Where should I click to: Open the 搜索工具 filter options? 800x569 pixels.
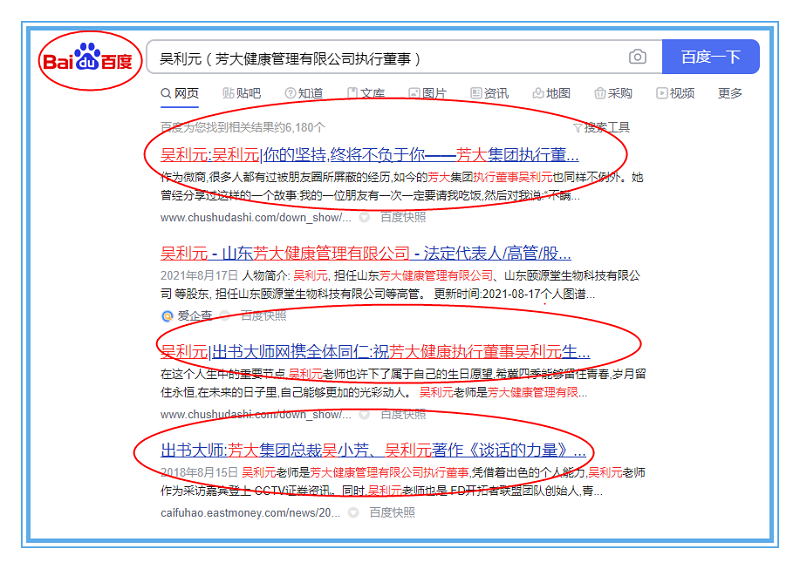(601, 127)
